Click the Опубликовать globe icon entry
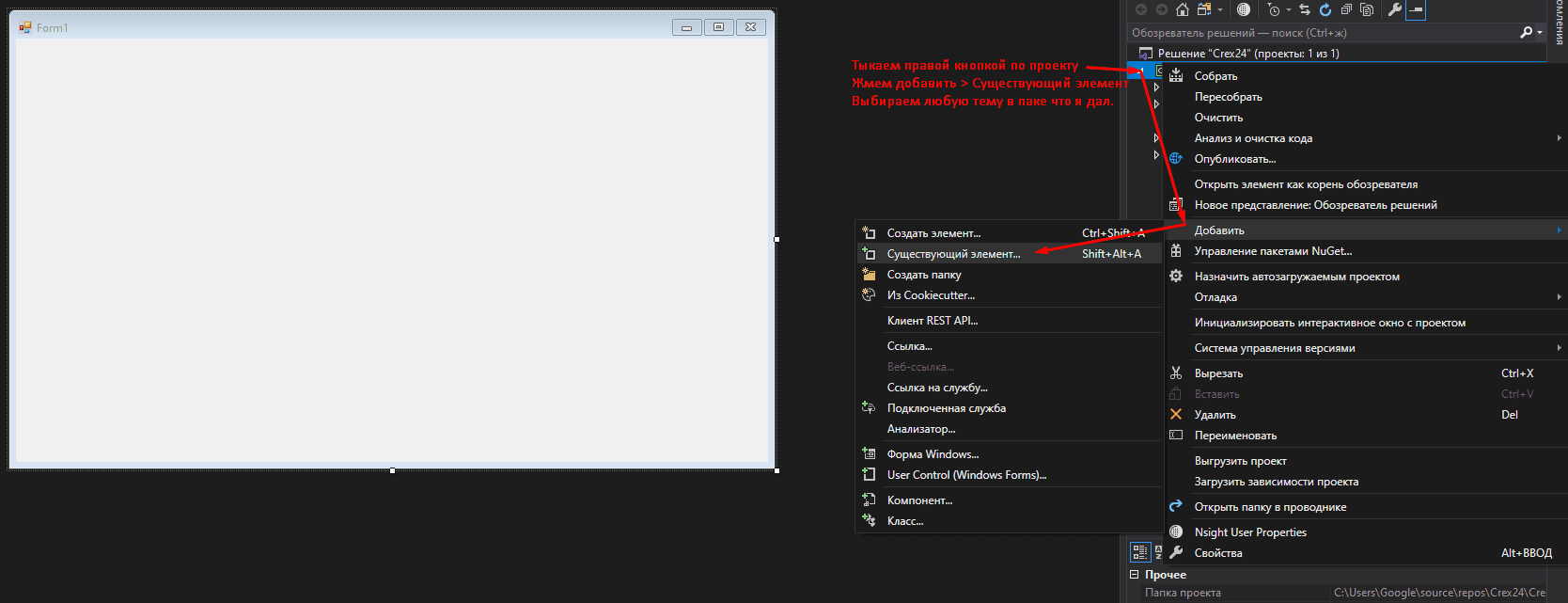This screenshot has height=603, width=1568. point(1176,159)
